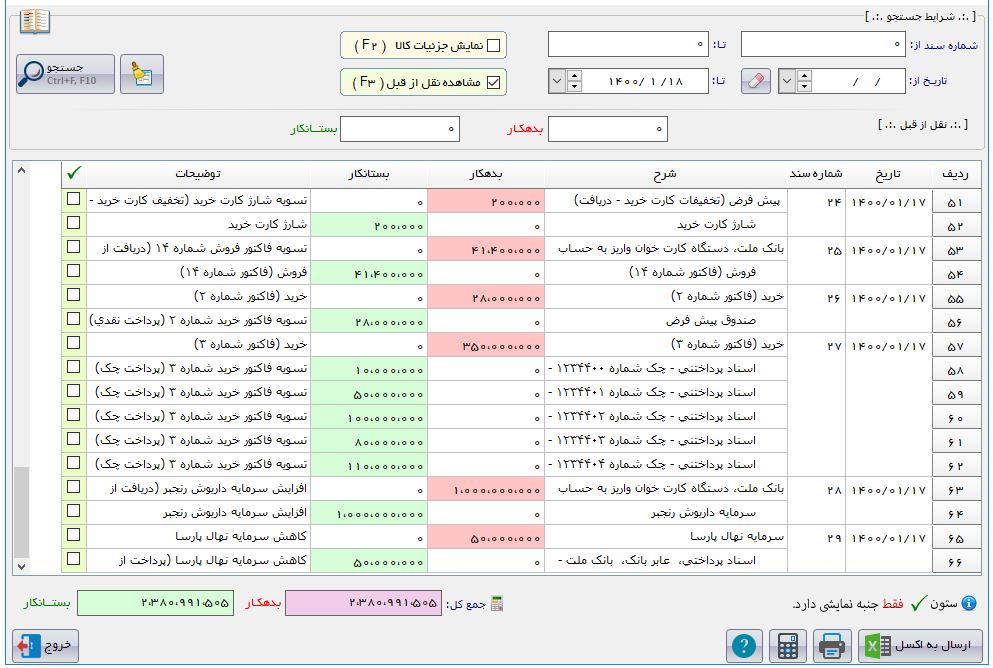Click the بدهکار column header
Image resolution: width=993 pixels, height=668 pixels.
[486, 174]
